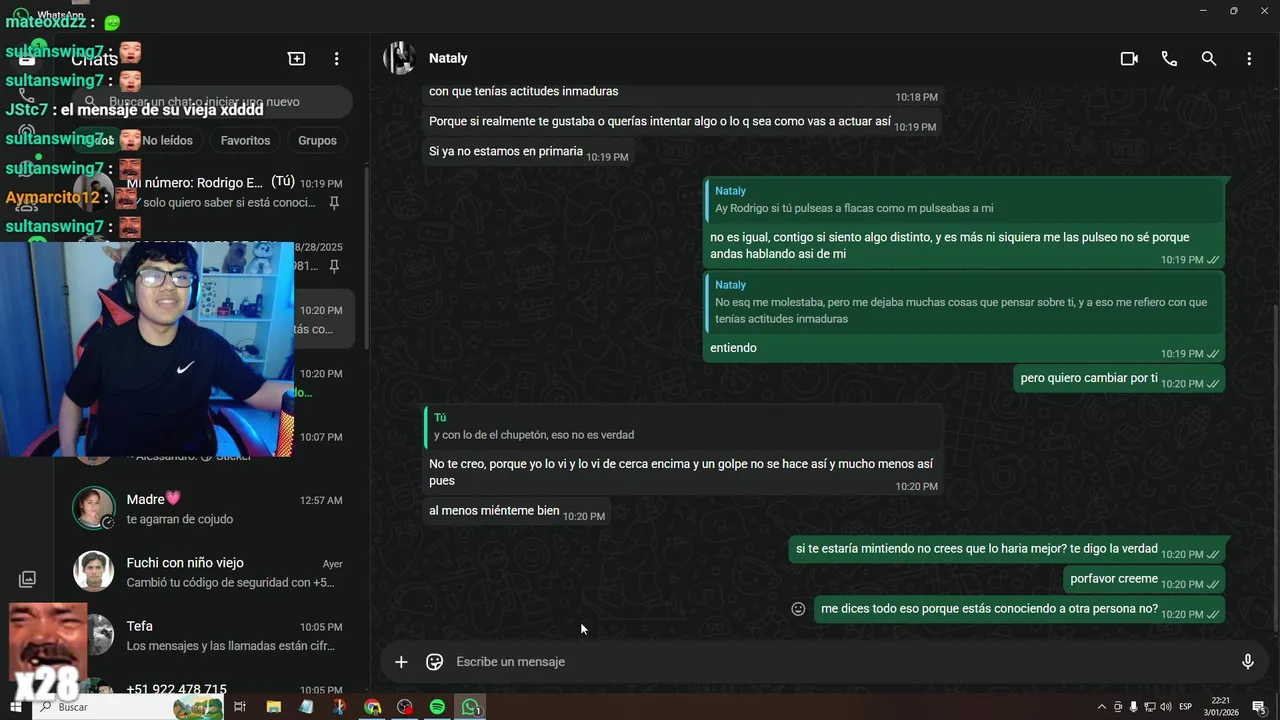Select 'si te estaría mintiendo' message
Image resolution: width=1280 pixels, height=720 pixels.
point(1007,549)
